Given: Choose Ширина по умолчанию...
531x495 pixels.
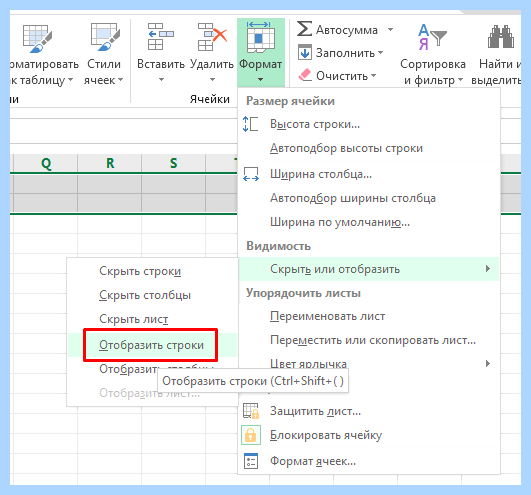Looking at the screenshot, I should point(369,222).
